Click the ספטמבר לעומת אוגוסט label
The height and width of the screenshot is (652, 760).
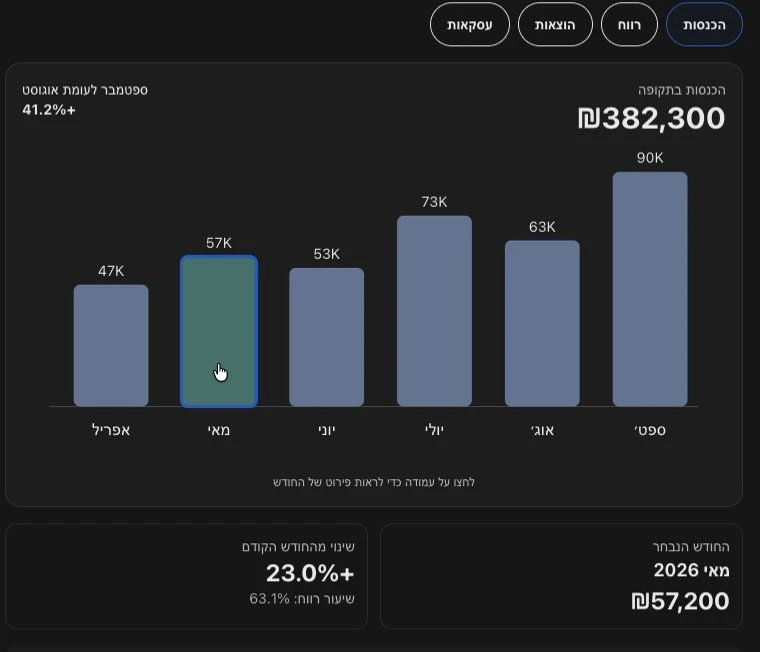(x=85, y=90)
